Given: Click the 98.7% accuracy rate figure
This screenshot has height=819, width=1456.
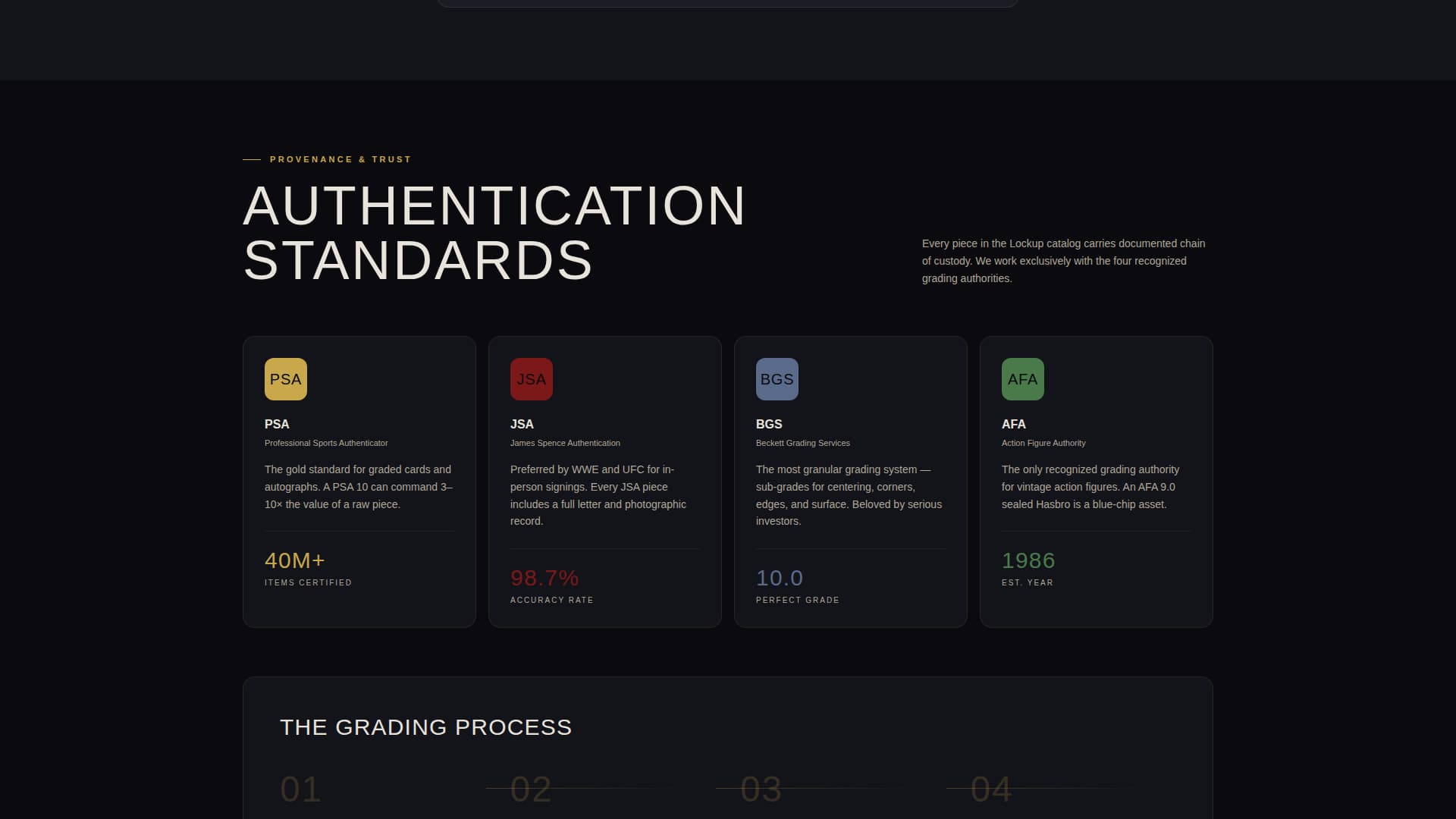Looking at the screenshot, I should click(x=544, y=578).
